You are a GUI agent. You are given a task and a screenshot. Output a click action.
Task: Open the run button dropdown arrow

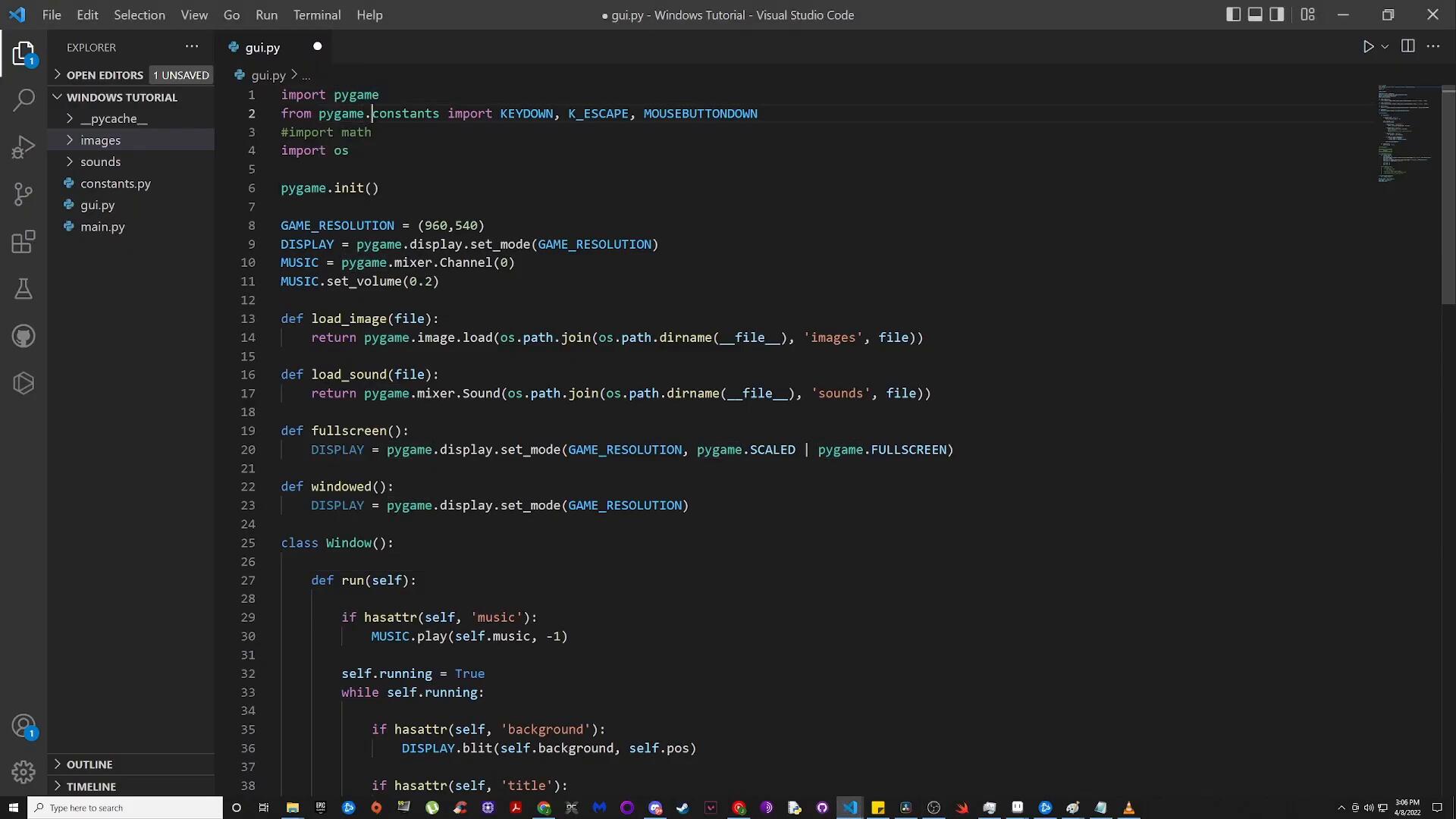(1385, 47)
